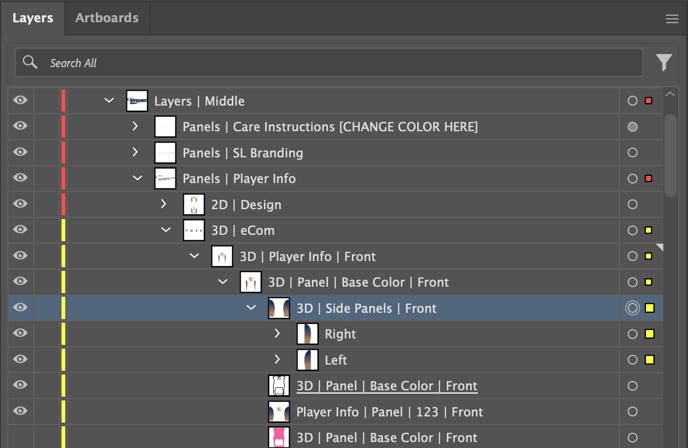Expand the Panels | Care Instructions layer

(136, 127)
